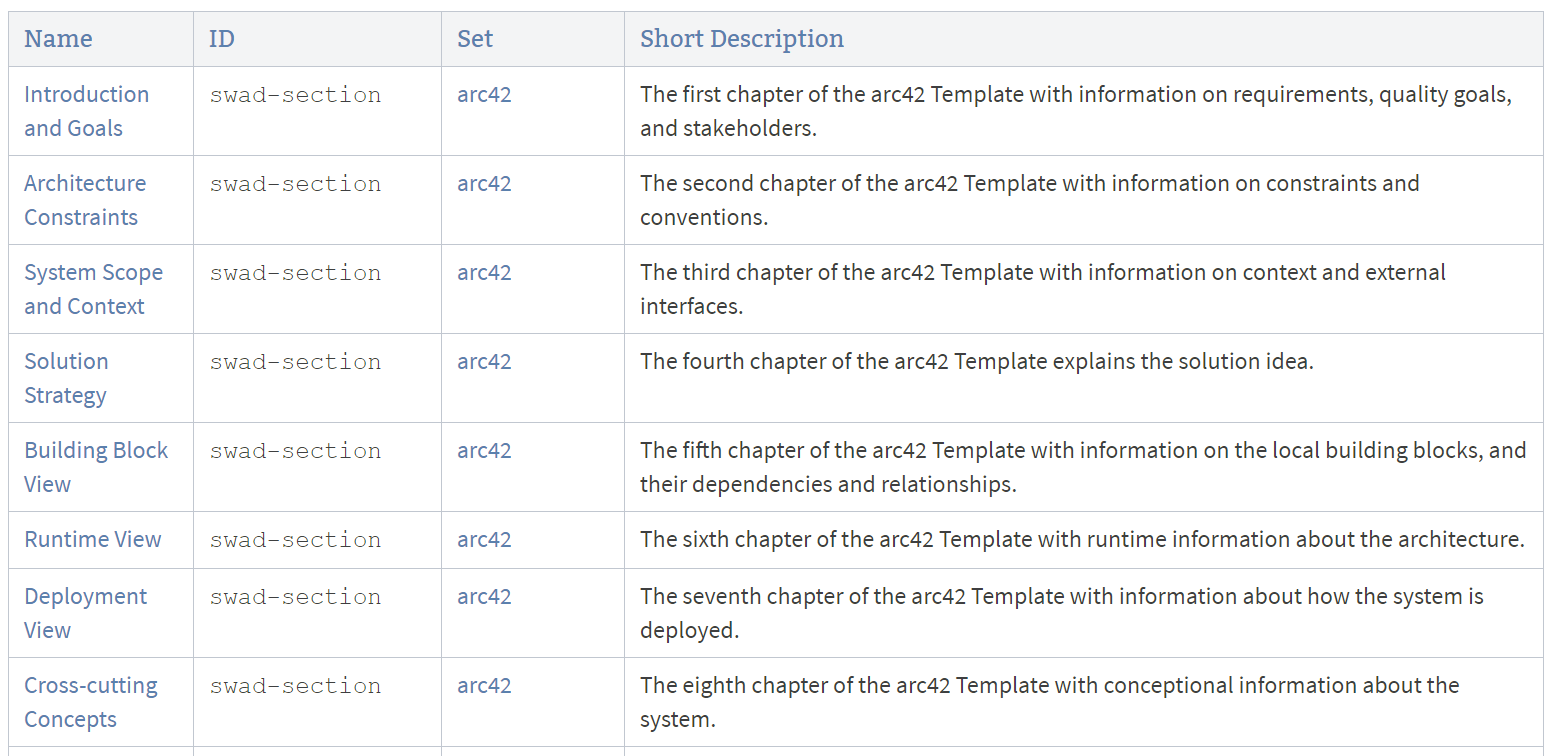Click the Name column header
Screen dimensions: 1556x756
click(x=58, y=39)
